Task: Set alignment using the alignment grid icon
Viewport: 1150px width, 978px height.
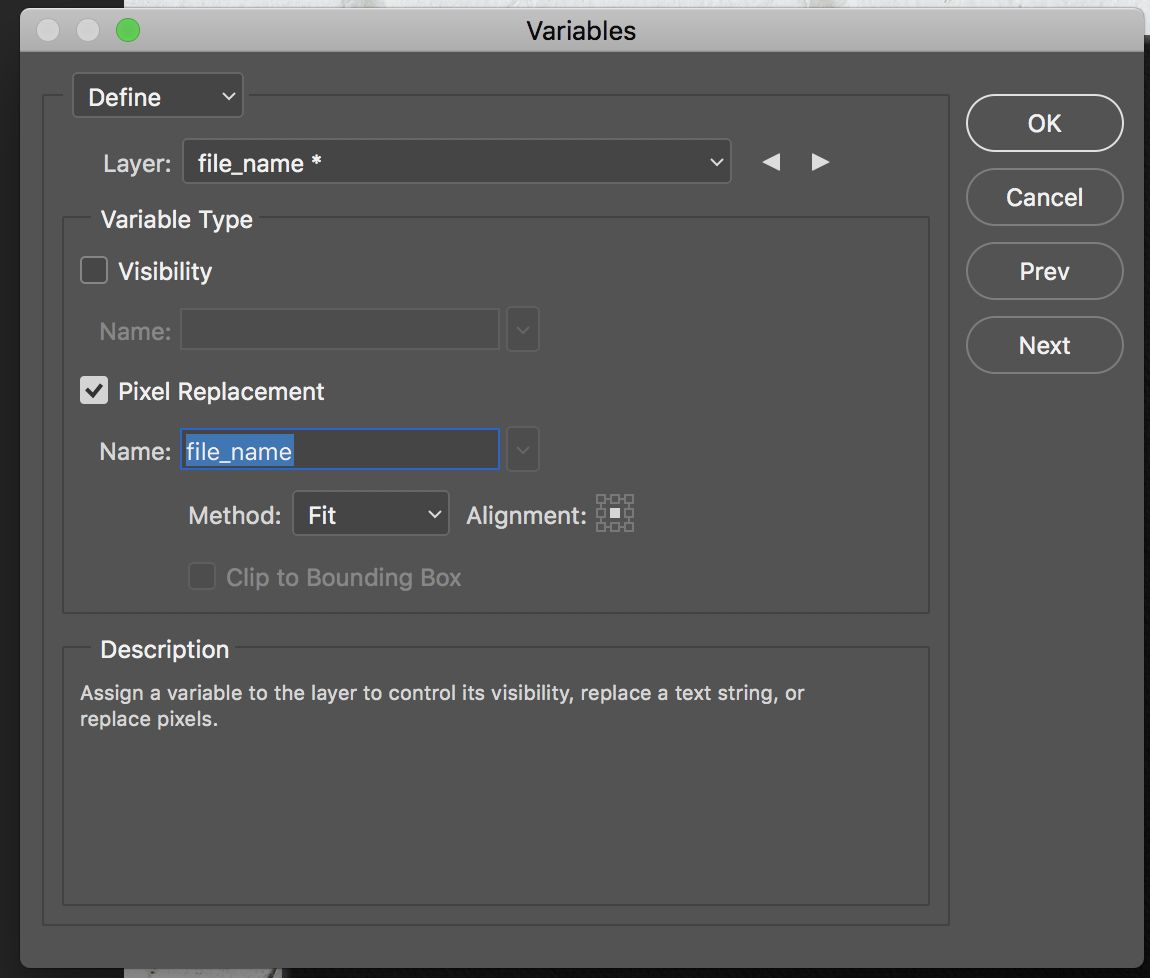Action: [x=615, y=513]
